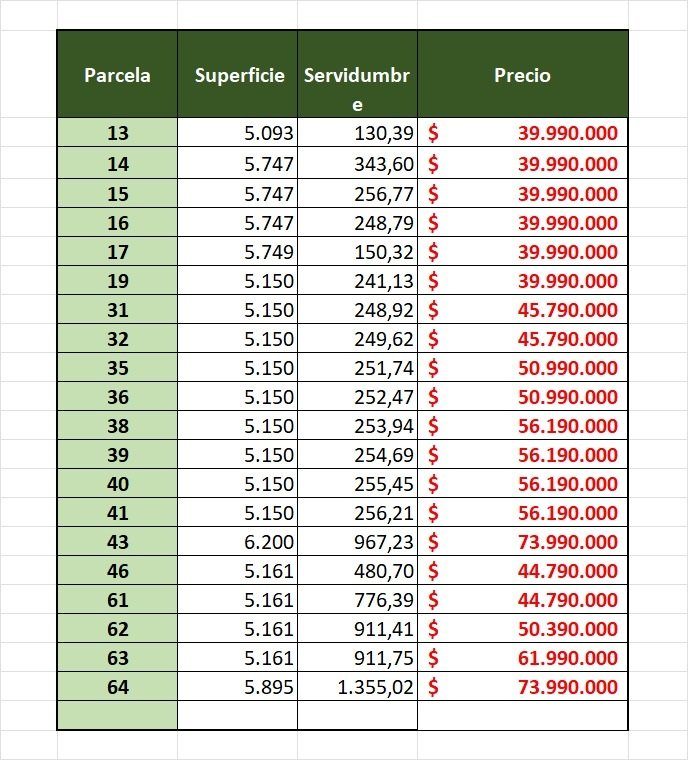The height and width of the screenshot is (760, 688).
Task: Click the Parcela 64 cell
Action: click(117, 686)
